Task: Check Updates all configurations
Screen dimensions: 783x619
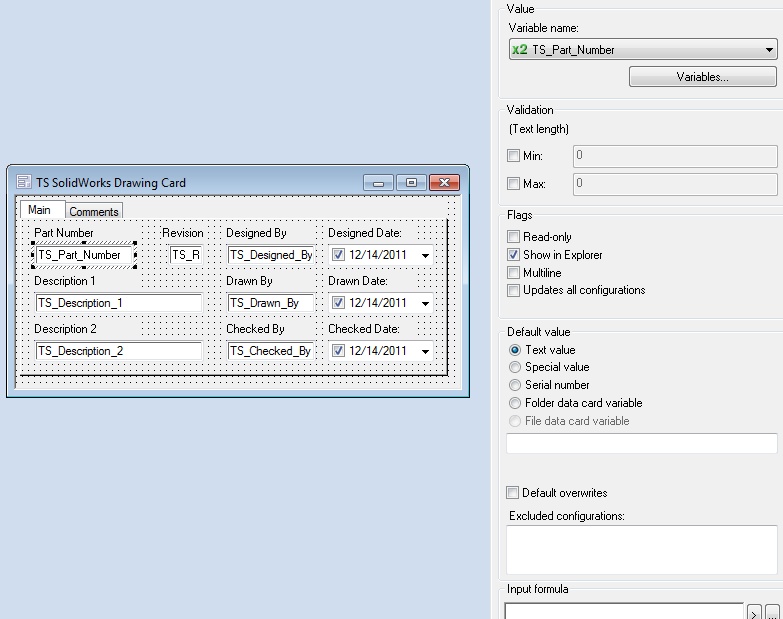Action: (x=513, y=290)
